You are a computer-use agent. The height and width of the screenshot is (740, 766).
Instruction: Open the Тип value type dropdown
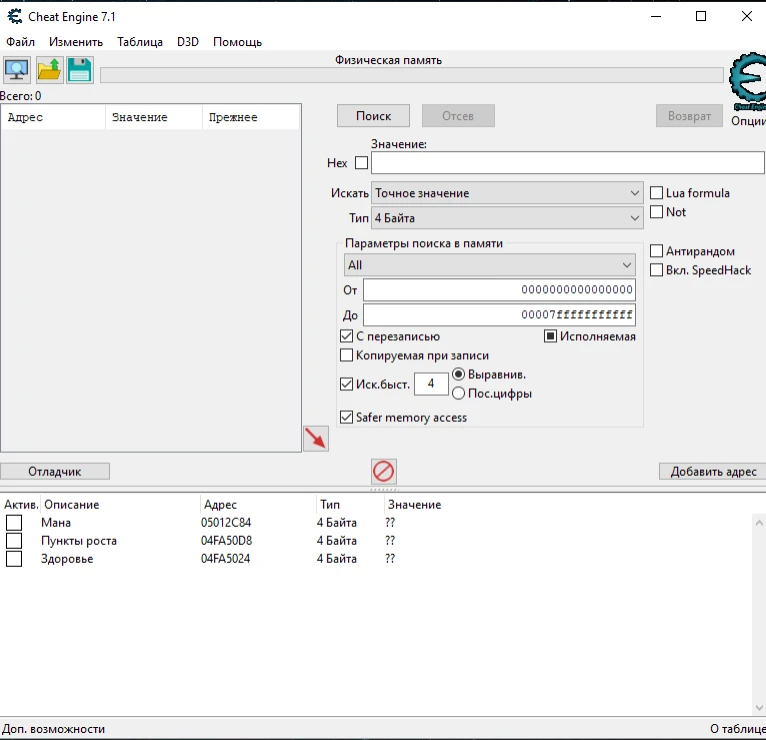[507, 218]
